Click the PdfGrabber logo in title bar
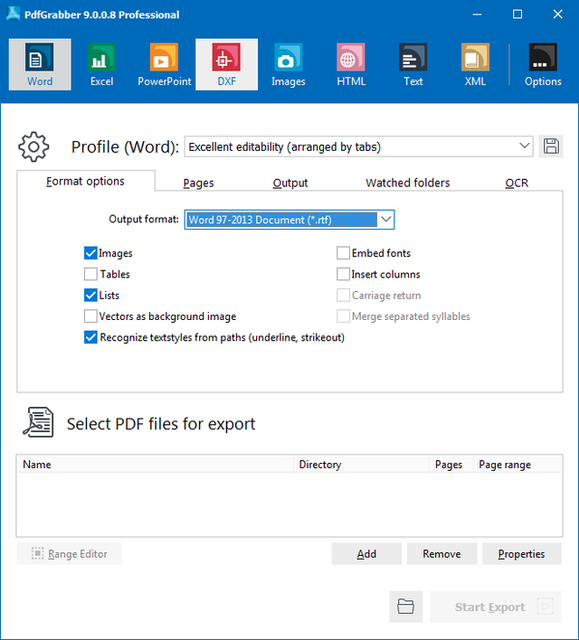 click(13, 14)
